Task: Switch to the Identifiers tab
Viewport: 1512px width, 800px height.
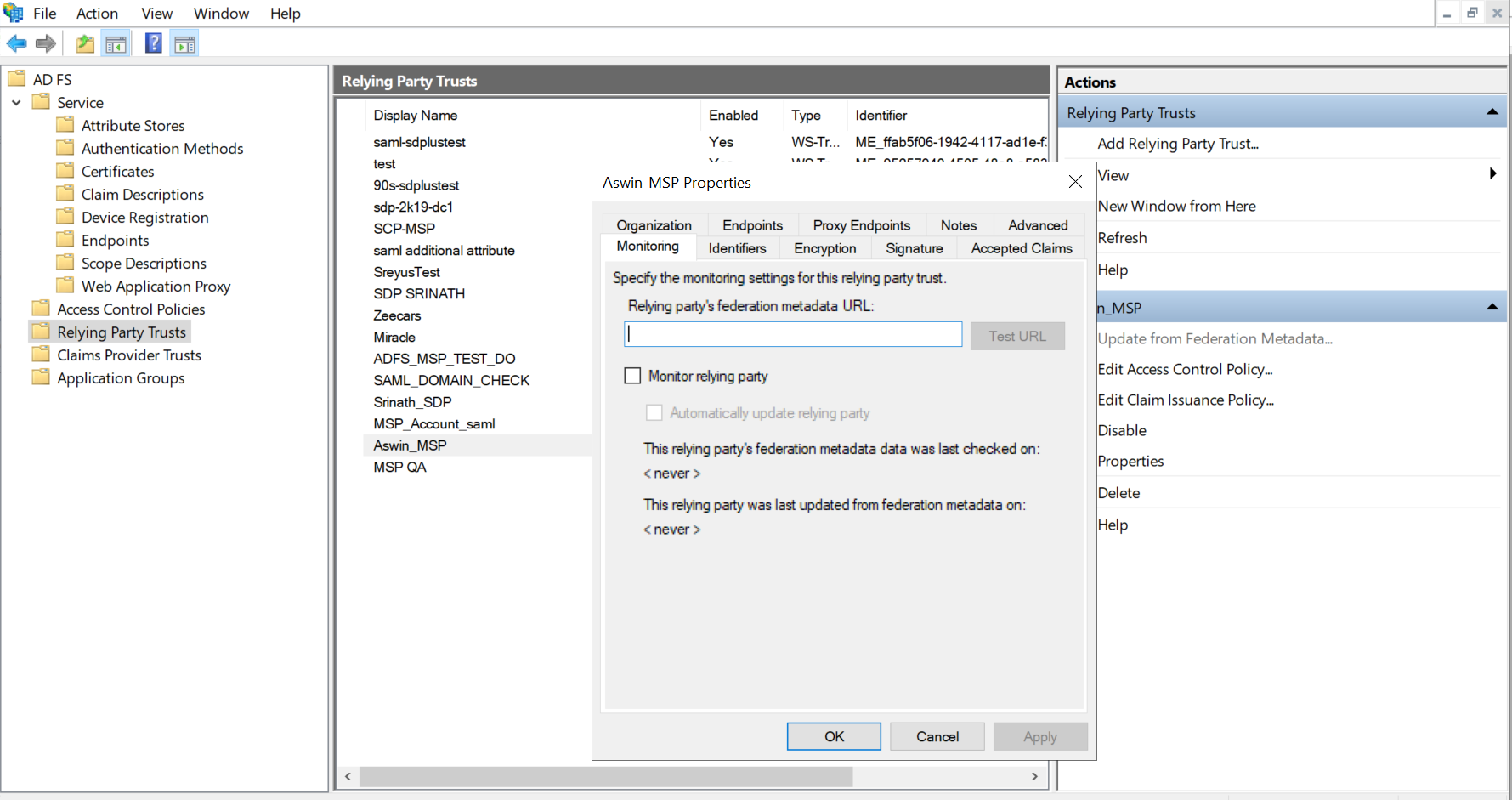Action: tap(737, 248)
